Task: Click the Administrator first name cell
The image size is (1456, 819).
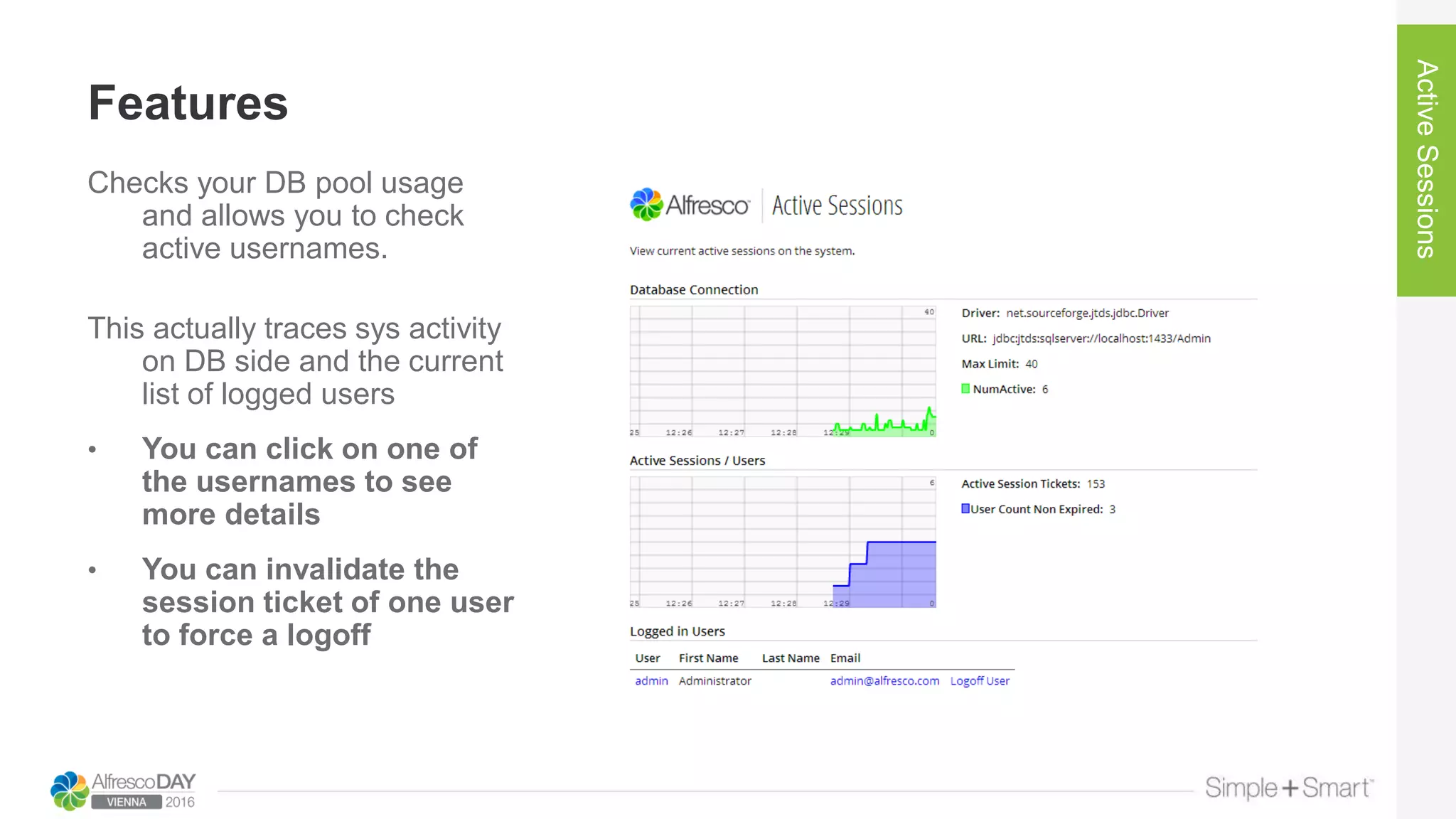Action: [714, 680]
